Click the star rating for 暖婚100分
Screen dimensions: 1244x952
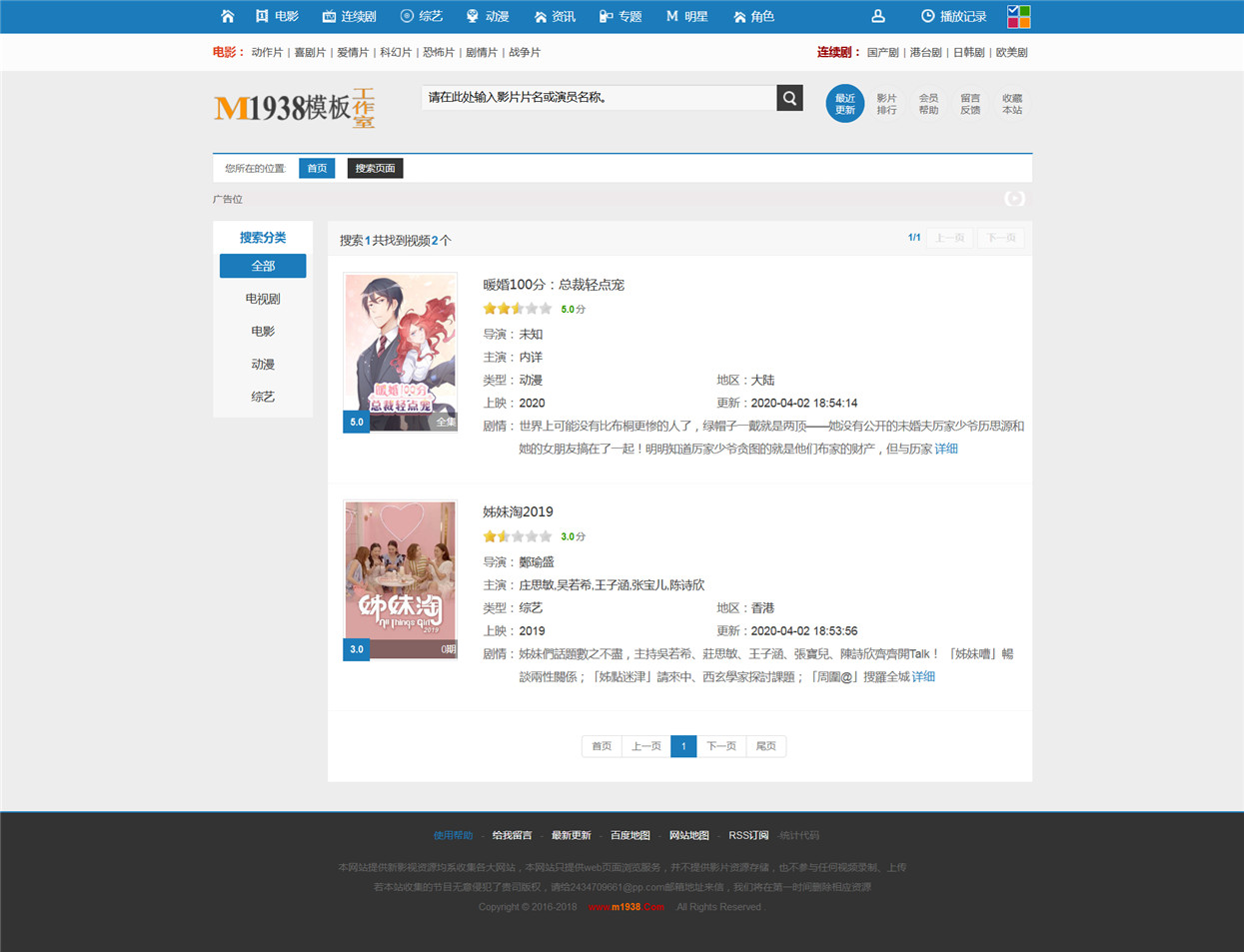tap(518, 309)
